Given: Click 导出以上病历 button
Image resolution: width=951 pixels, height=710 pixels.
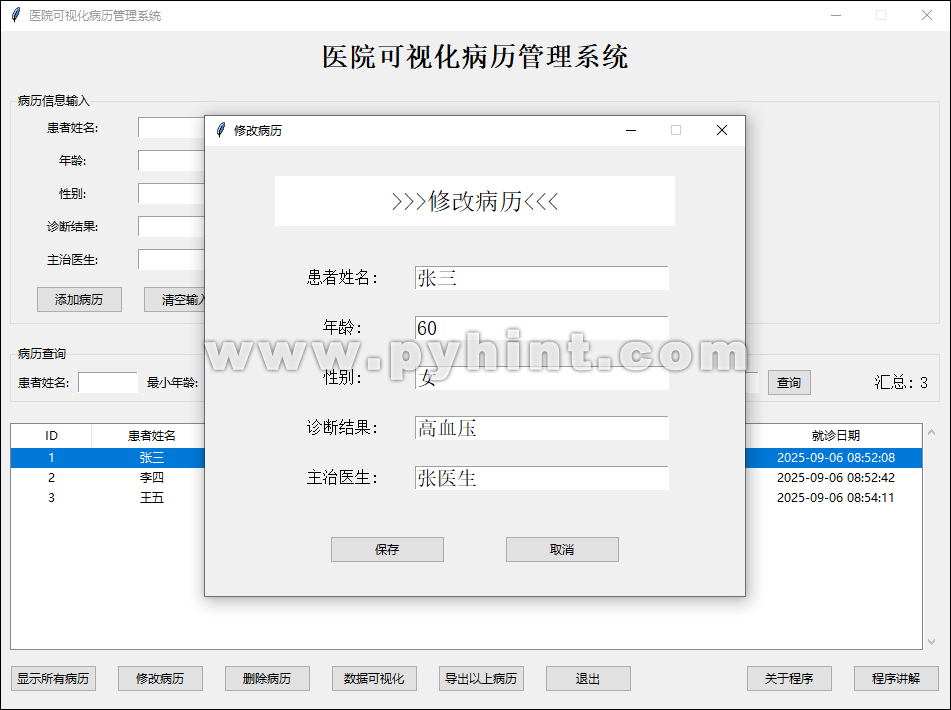Looking at the screenshot, I should coord(481,678).
